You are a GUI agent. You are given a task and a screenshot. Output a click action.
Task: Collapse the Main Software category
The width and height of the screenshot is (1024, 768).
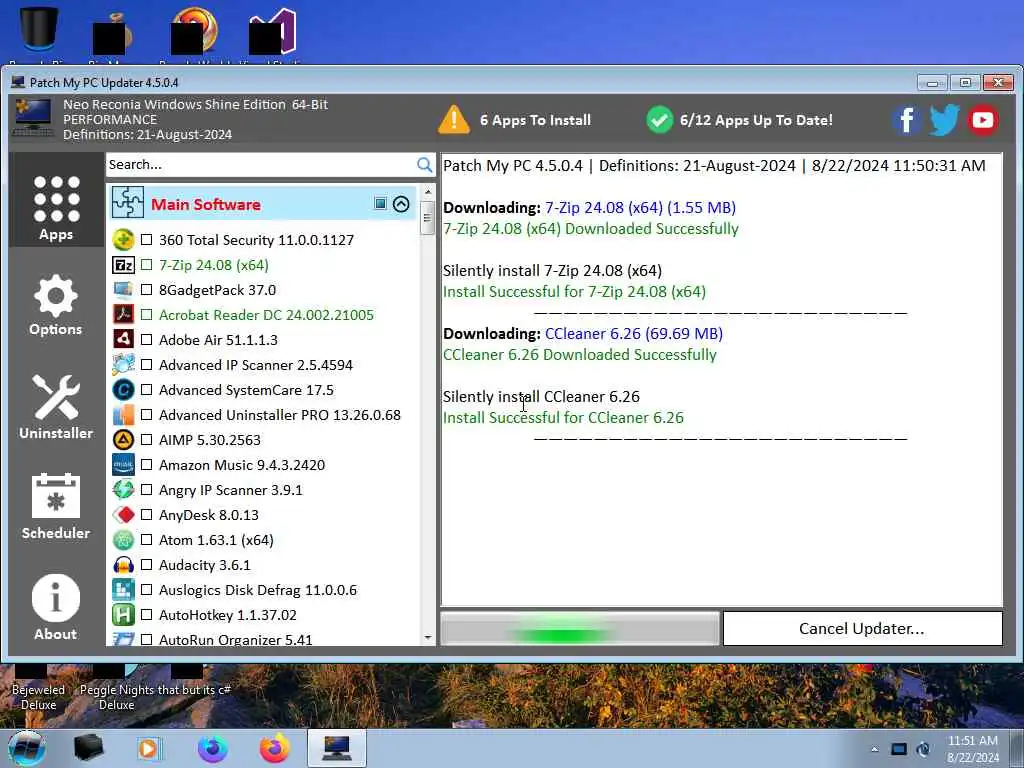pyautogui.click(x=401, y=204)
